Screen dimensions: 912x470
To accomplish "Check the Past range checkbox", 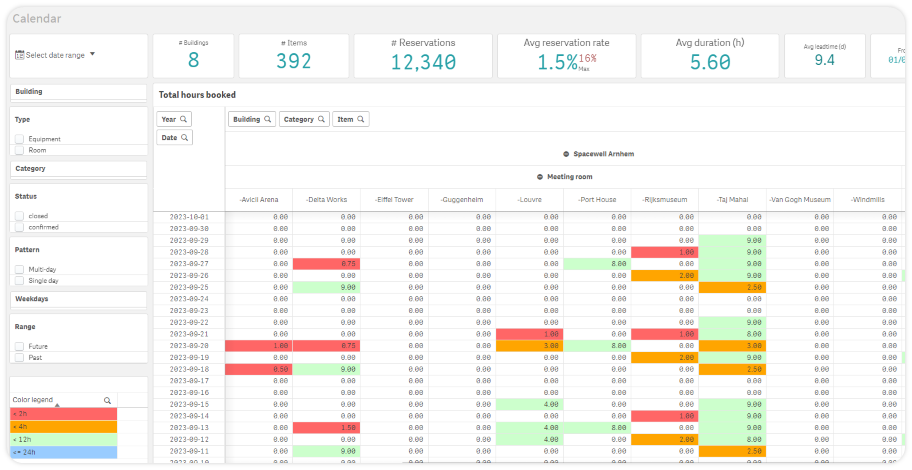I will tap(20, 357).
